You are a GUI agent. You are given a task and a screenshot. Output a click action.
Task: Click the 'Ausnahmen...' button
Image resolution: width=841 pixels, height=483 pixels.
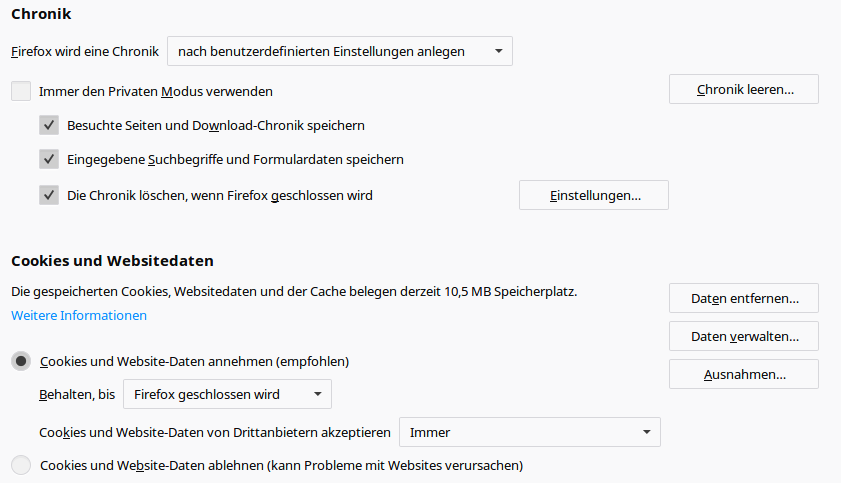(743, 374)
